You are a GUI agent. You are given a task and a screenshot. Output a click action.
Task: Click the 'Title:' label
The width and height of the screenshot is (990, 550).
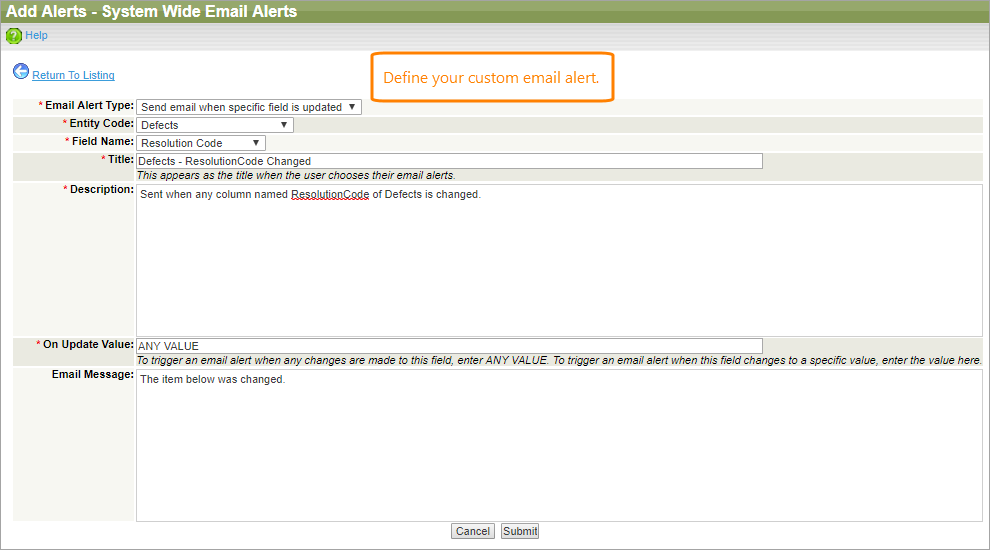[121, 159]
